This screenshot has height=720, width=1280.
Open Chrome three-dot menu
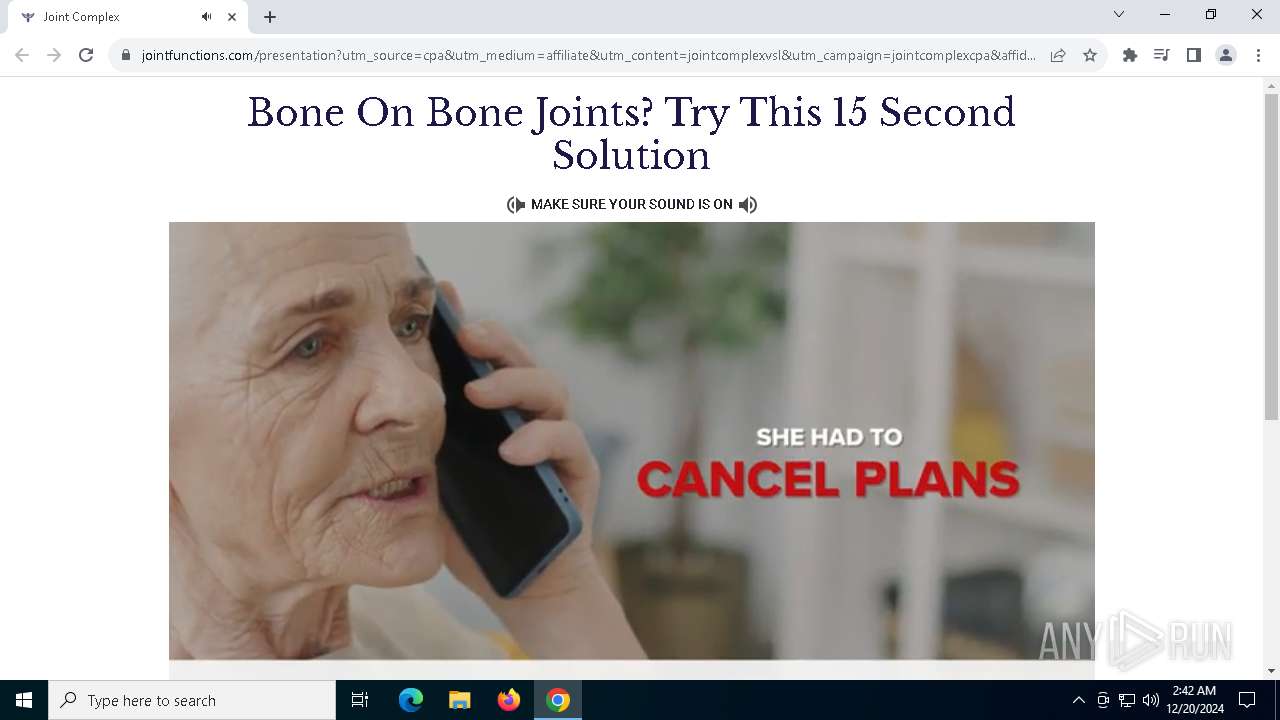pos(1258,55)
